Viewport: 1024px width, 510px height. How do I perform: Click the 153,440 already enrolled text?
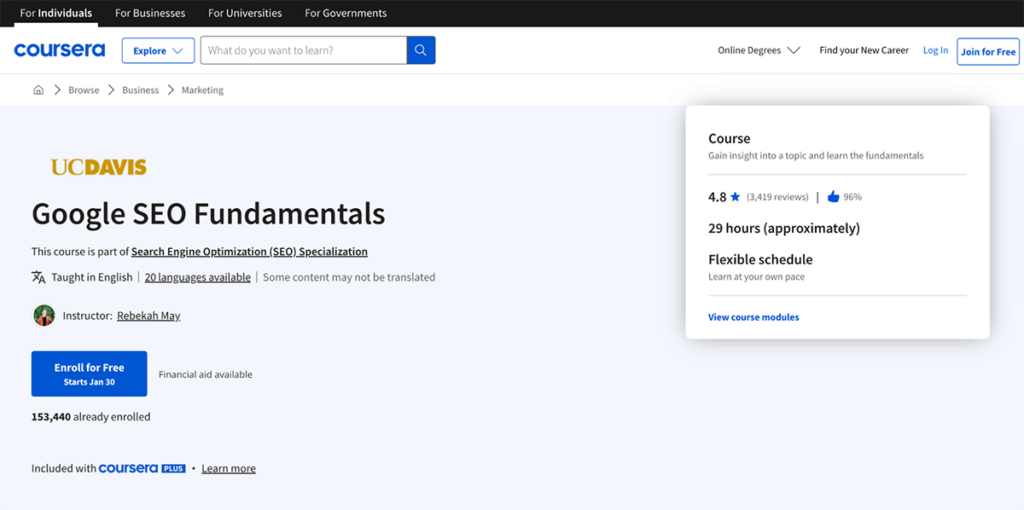point(91,416)
